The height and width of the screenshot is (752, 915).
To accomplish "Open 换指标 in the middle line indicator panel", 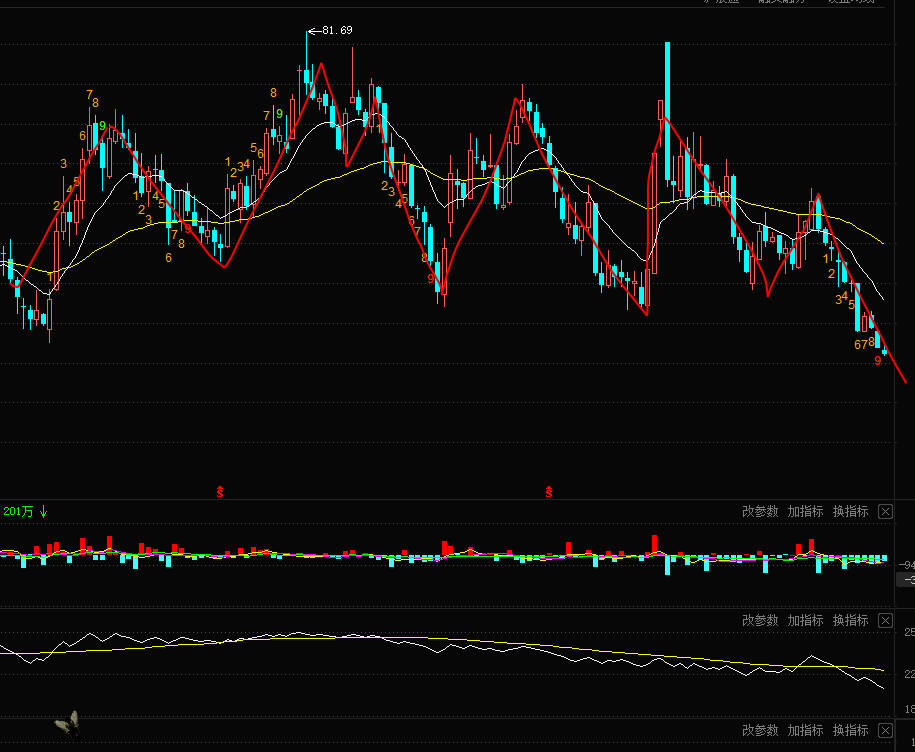I will [850, 620].
